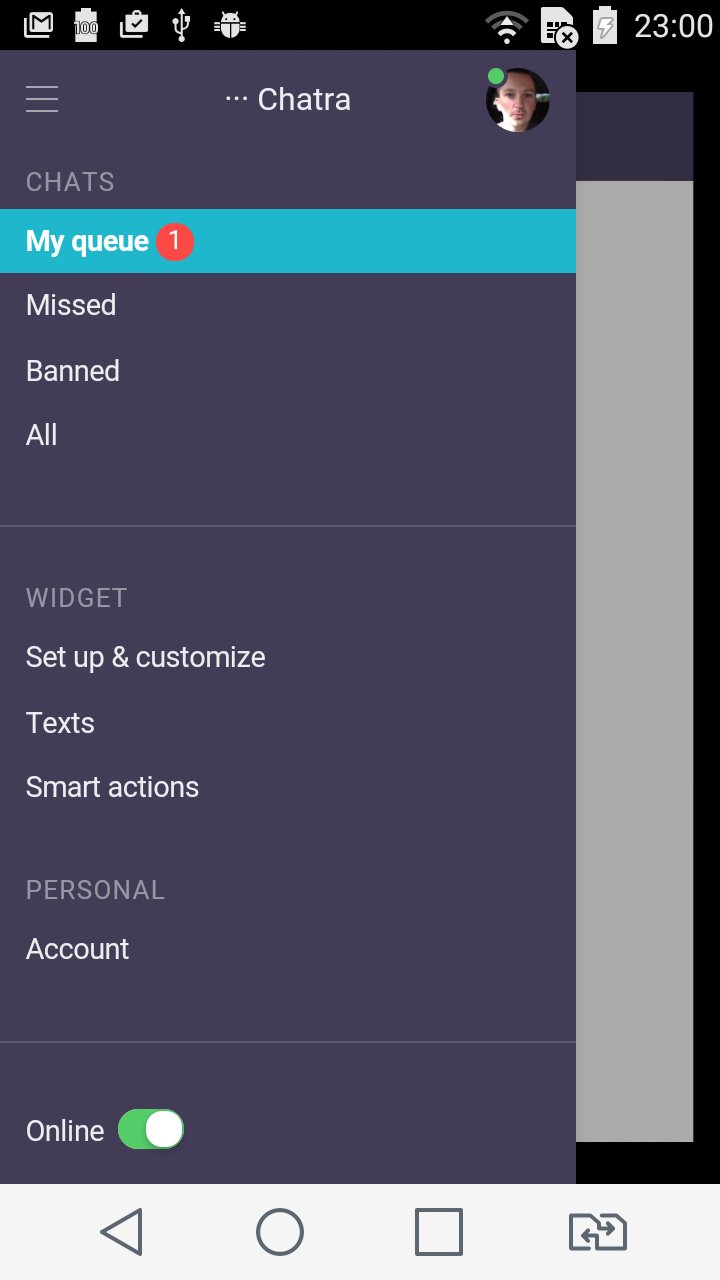
Task: Tap the Android home circle button
Action: tap(280, 1231)
